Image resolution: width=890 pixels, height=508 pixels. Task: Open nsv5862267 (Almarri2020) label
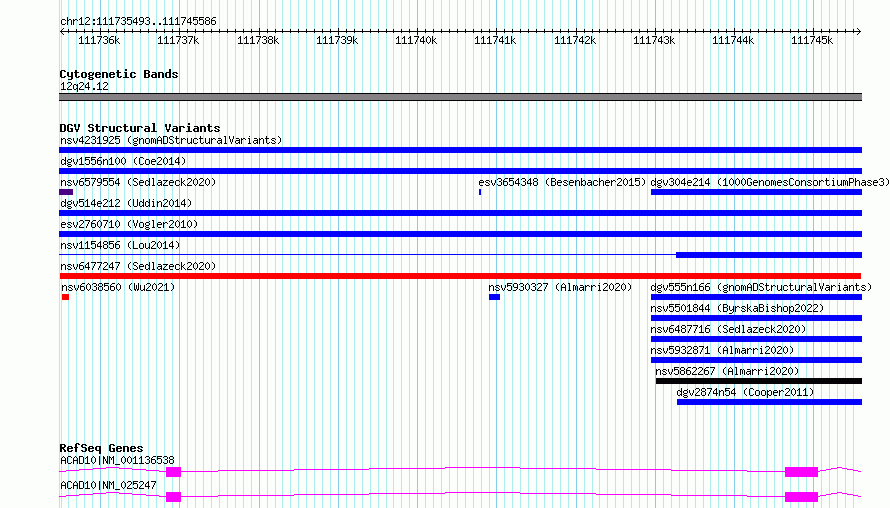tap(727, 371)
